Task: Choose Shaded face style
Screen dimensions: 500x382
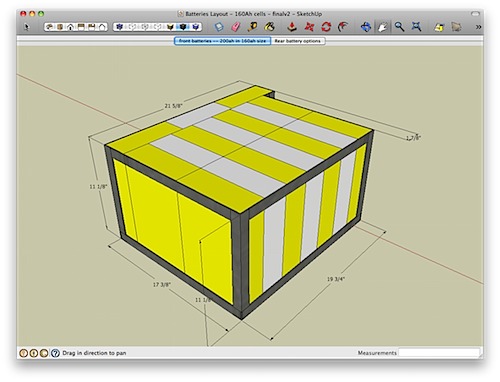Action: 170,27
